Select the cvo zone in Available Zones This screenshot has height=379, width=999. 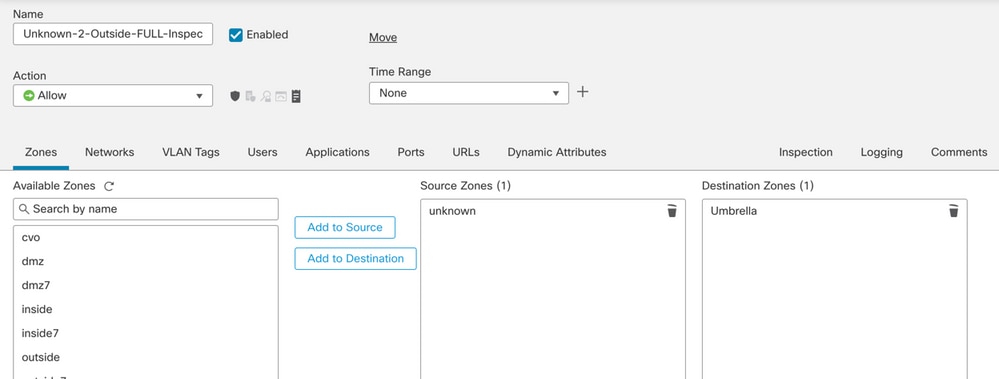coord(146,238)
